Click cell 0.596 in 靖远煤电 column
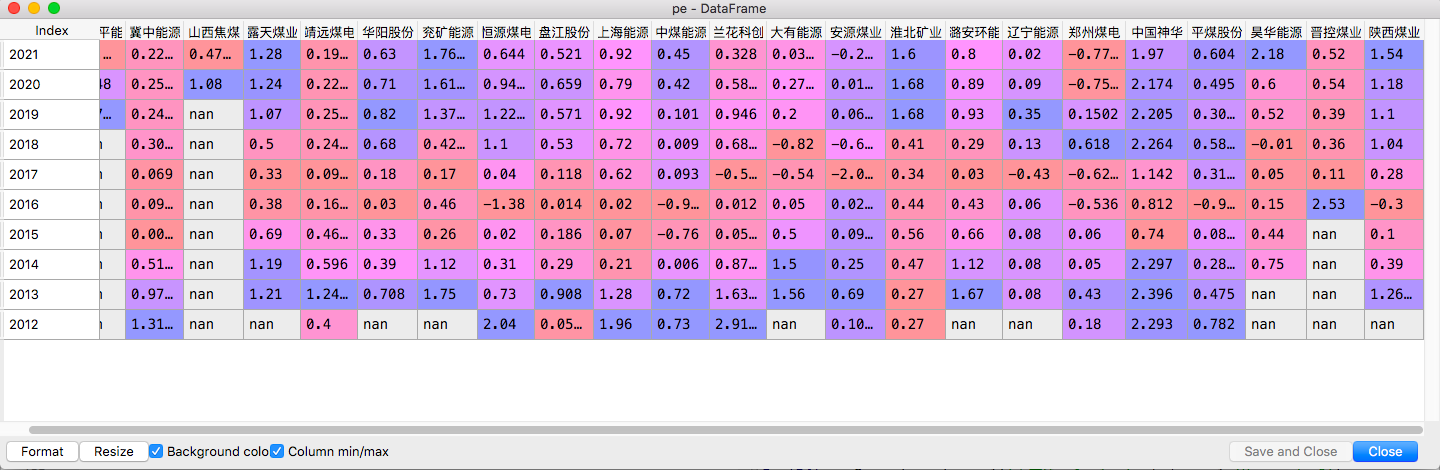Screen dimensions: 1440x470 coord(330,265)
